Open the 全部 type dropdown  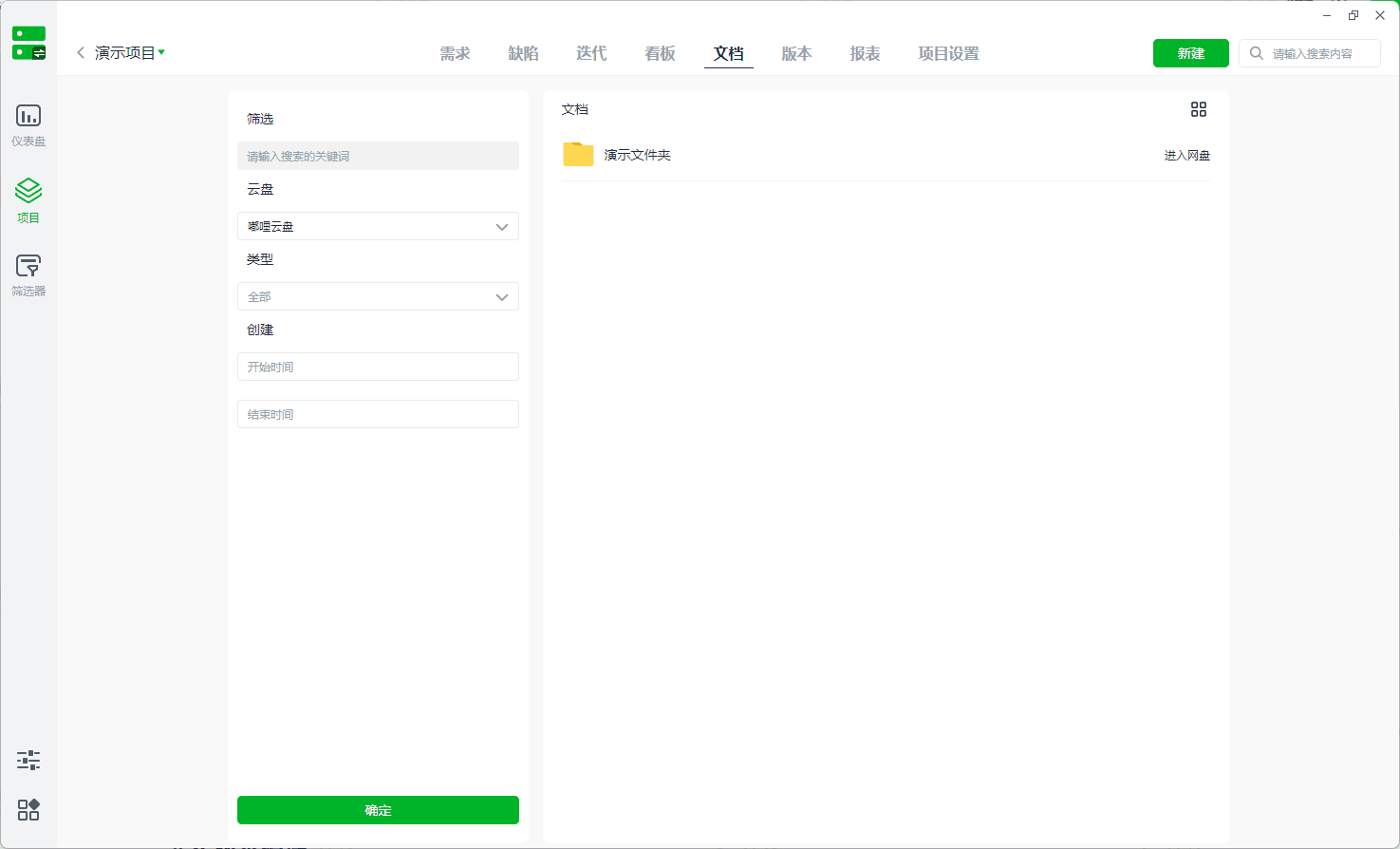point(378,296)
